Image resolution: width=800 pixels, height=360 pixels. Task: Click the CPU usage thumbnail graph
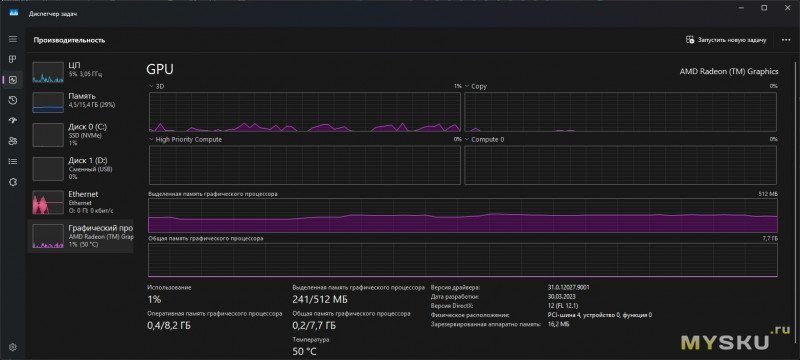(x=48, y=72)
